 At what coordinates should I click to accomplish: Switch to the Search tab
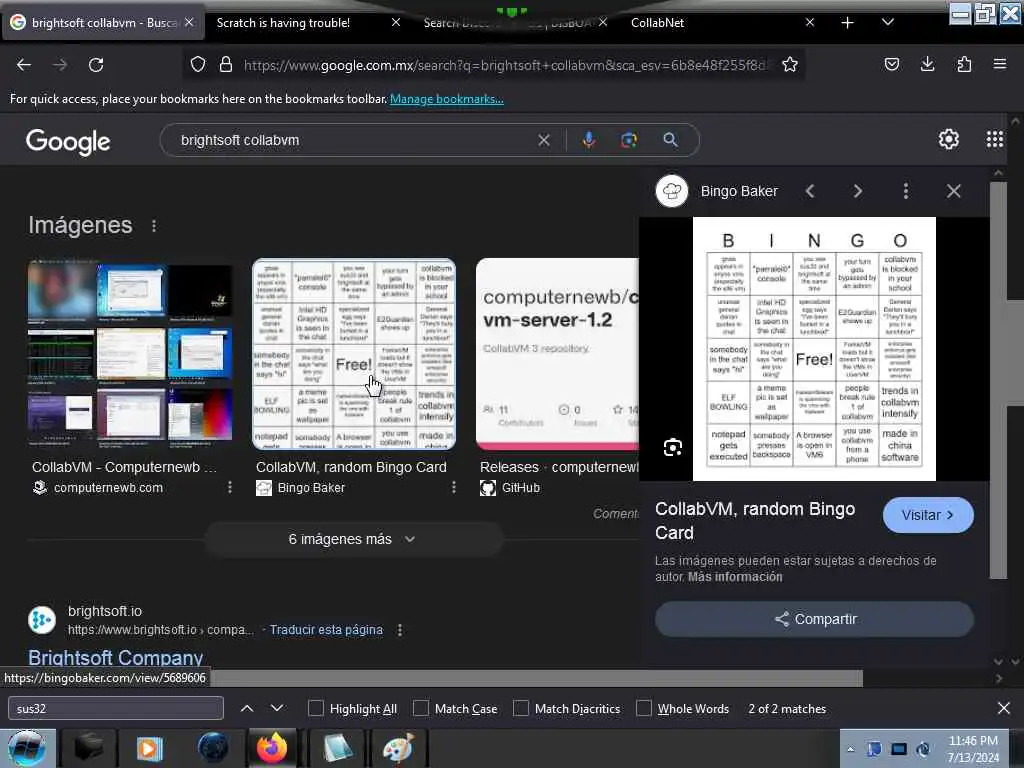509,23
